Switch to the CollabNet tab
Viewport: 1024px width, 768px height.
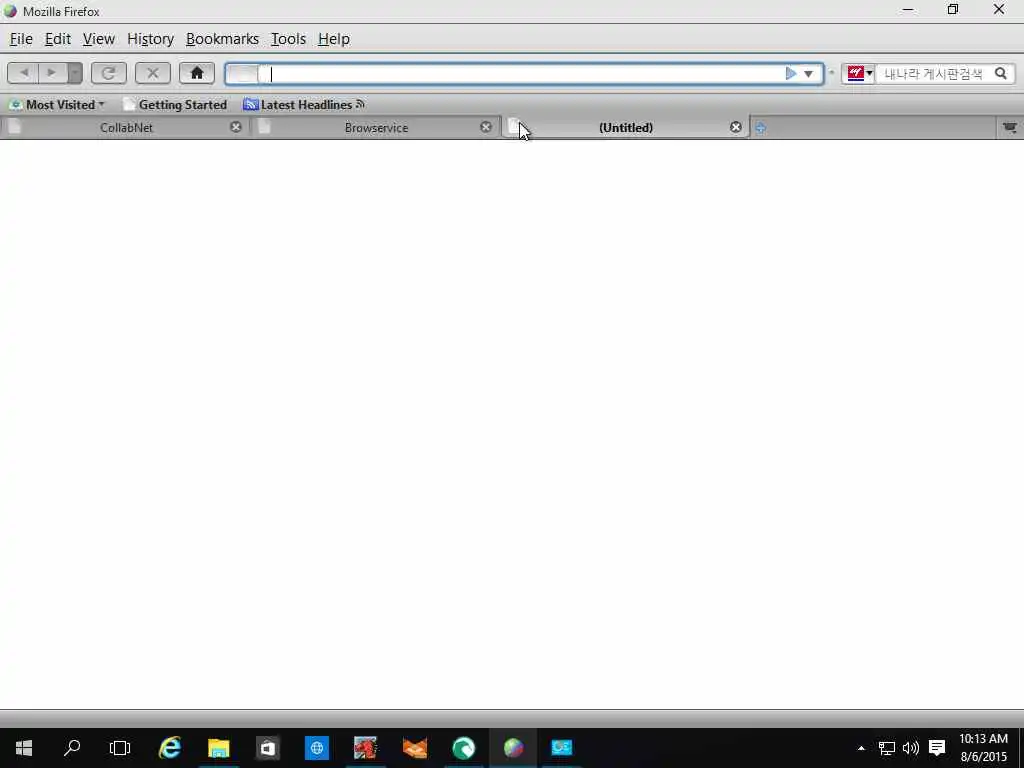click(125, 127)
